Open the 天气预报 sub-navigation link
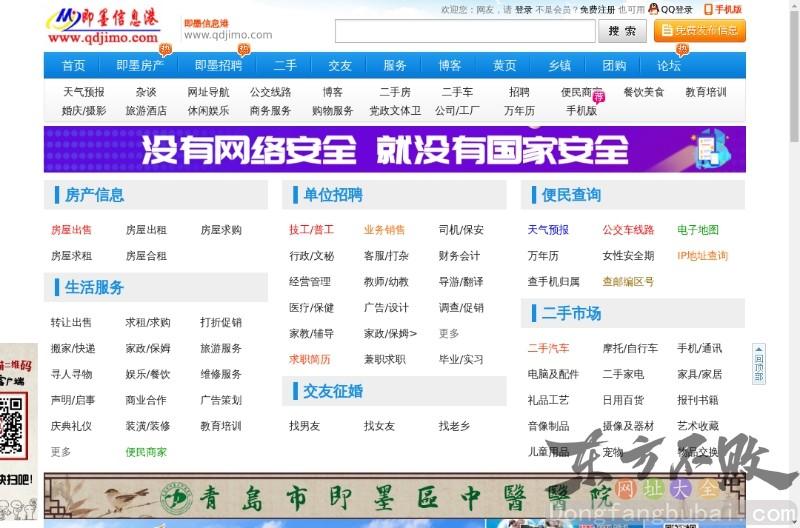This screenshot has width=800, height=528. click(x=84, y=92)
